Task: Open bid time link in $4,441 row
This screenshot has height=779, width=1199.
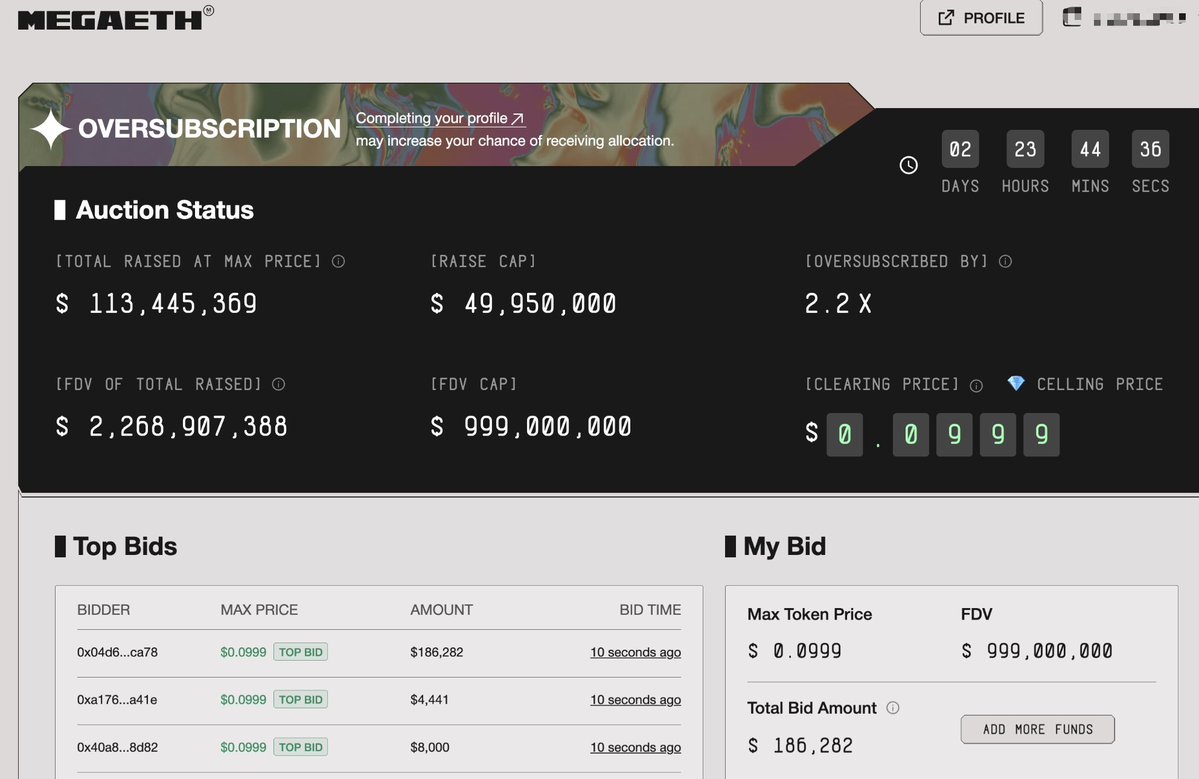Action: tap(635, 699)
